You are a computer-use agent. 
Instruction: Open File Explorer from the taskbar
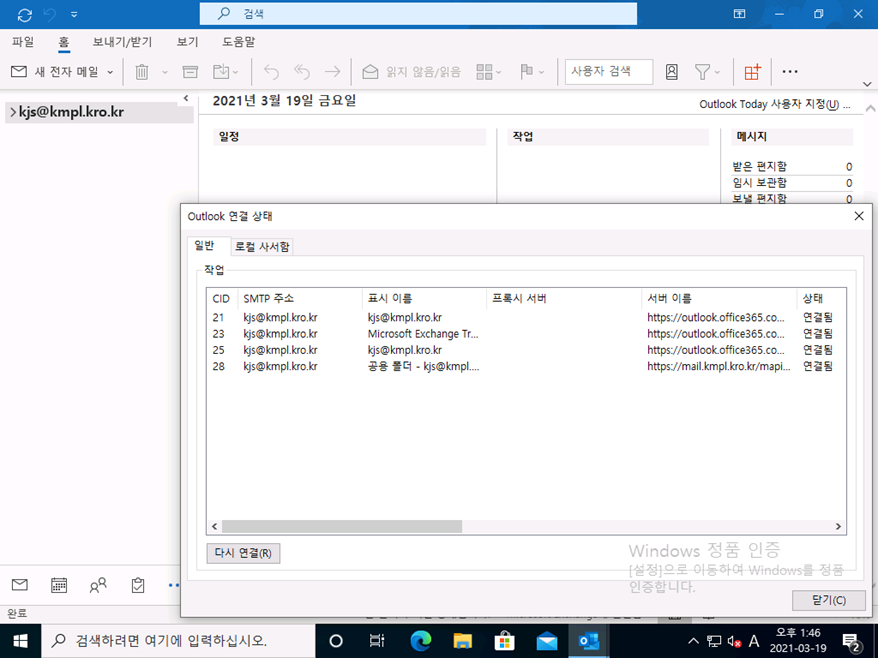(x=463, y=641)
